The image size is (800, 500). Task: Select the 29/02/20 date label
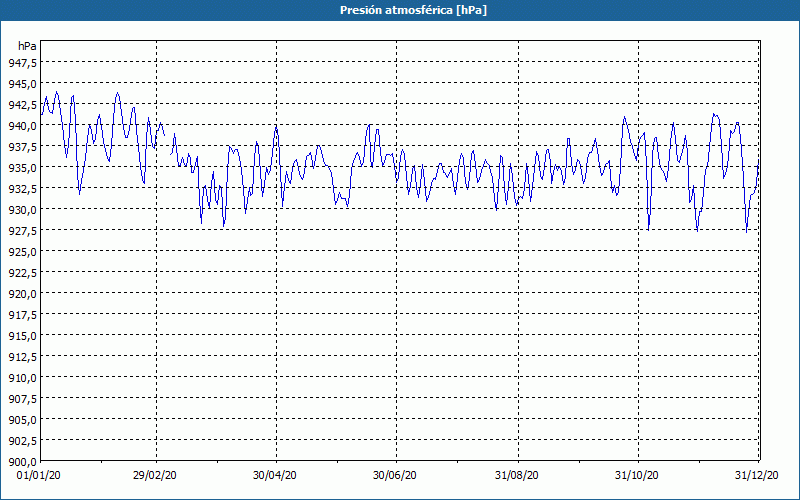click(155, 476)
